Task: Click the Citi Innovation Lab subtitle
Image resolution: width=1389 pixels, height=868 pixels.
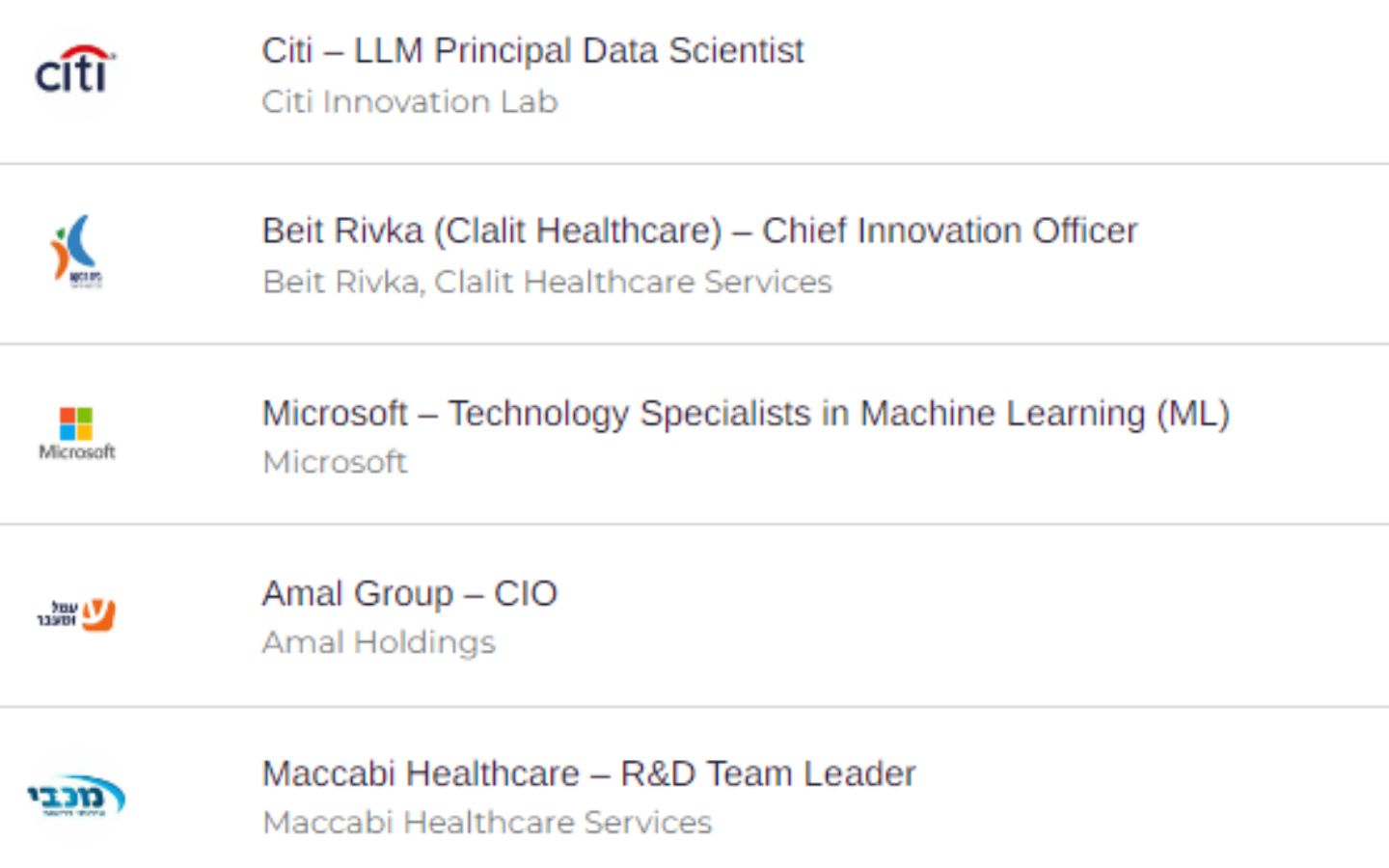Action: (410, 101)
